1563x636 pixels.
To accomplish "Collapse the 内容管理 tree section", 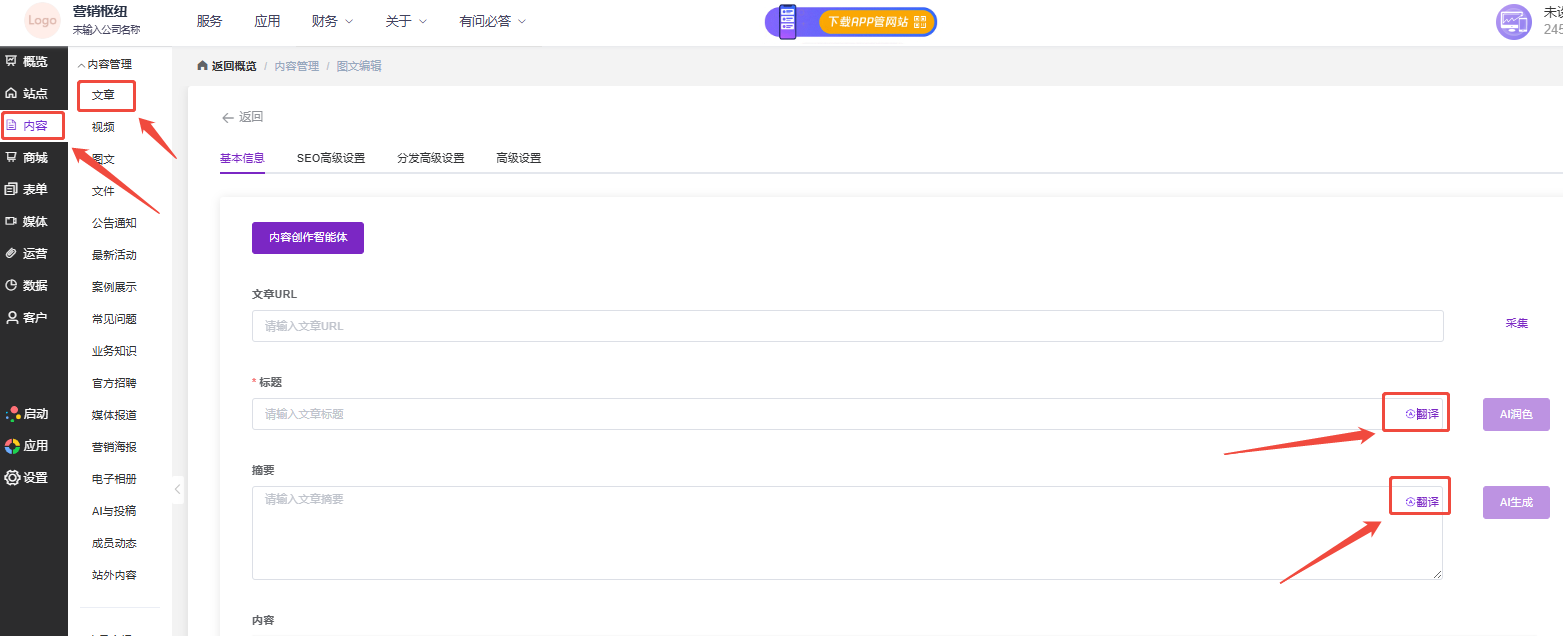I will click(82, 64).
